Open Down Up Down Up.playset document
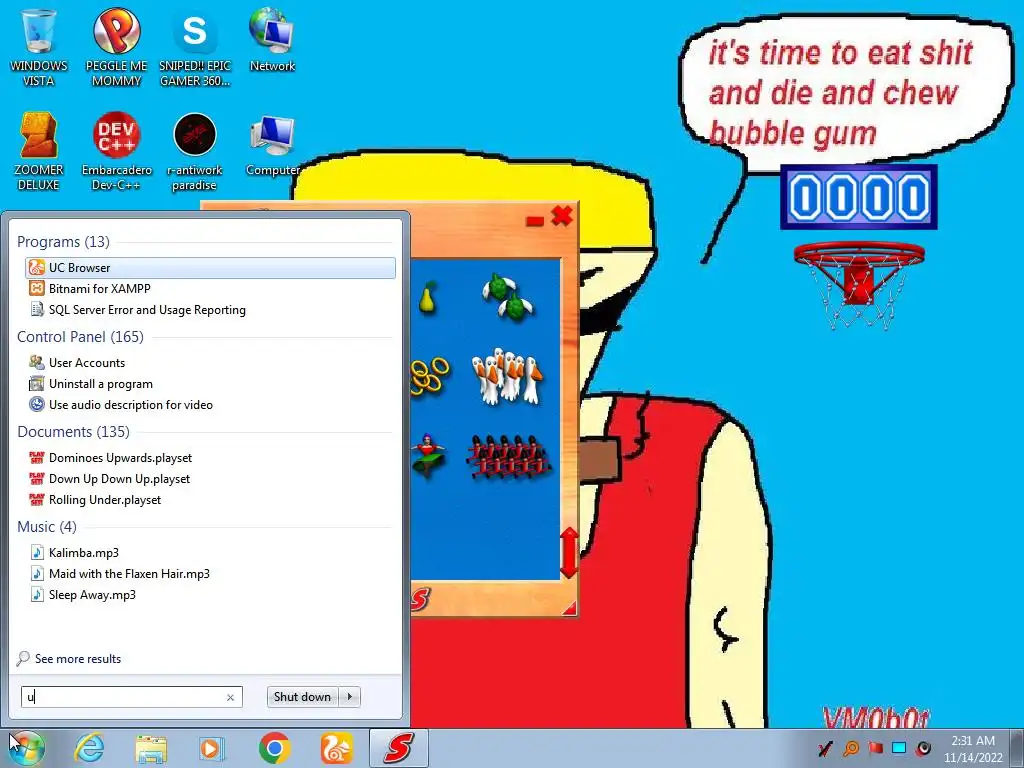Screen dimensions: 1024x768 pos(210,479)
